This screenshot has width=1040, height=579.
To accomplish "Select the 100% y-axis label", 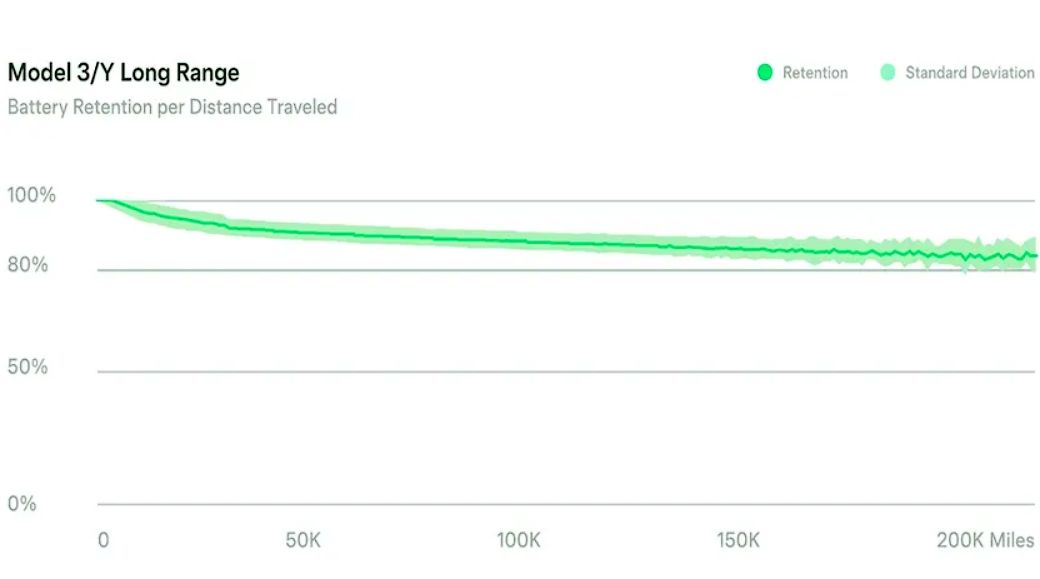I will pos(31,195).
